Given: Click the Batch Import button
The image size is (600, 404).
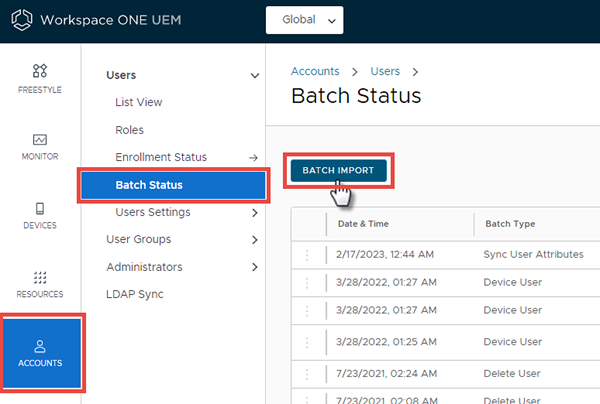Looking at the screenshot, I should point(339,171).
